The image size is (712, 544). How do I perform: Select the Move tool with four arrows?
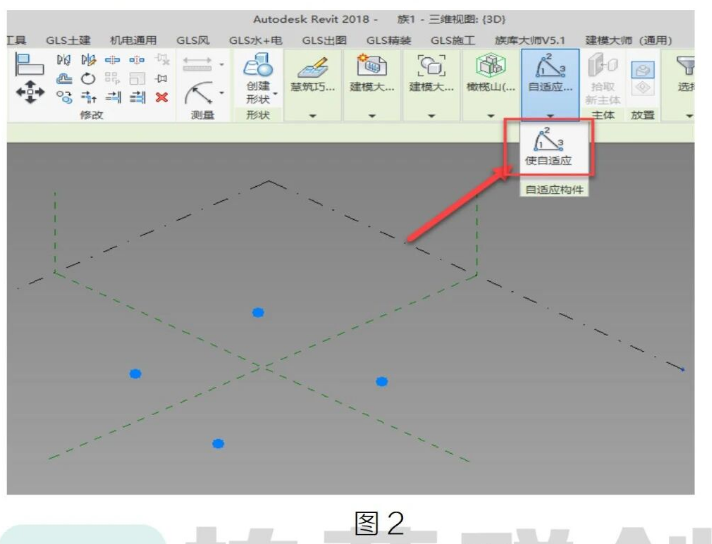(x=30, y=92)
